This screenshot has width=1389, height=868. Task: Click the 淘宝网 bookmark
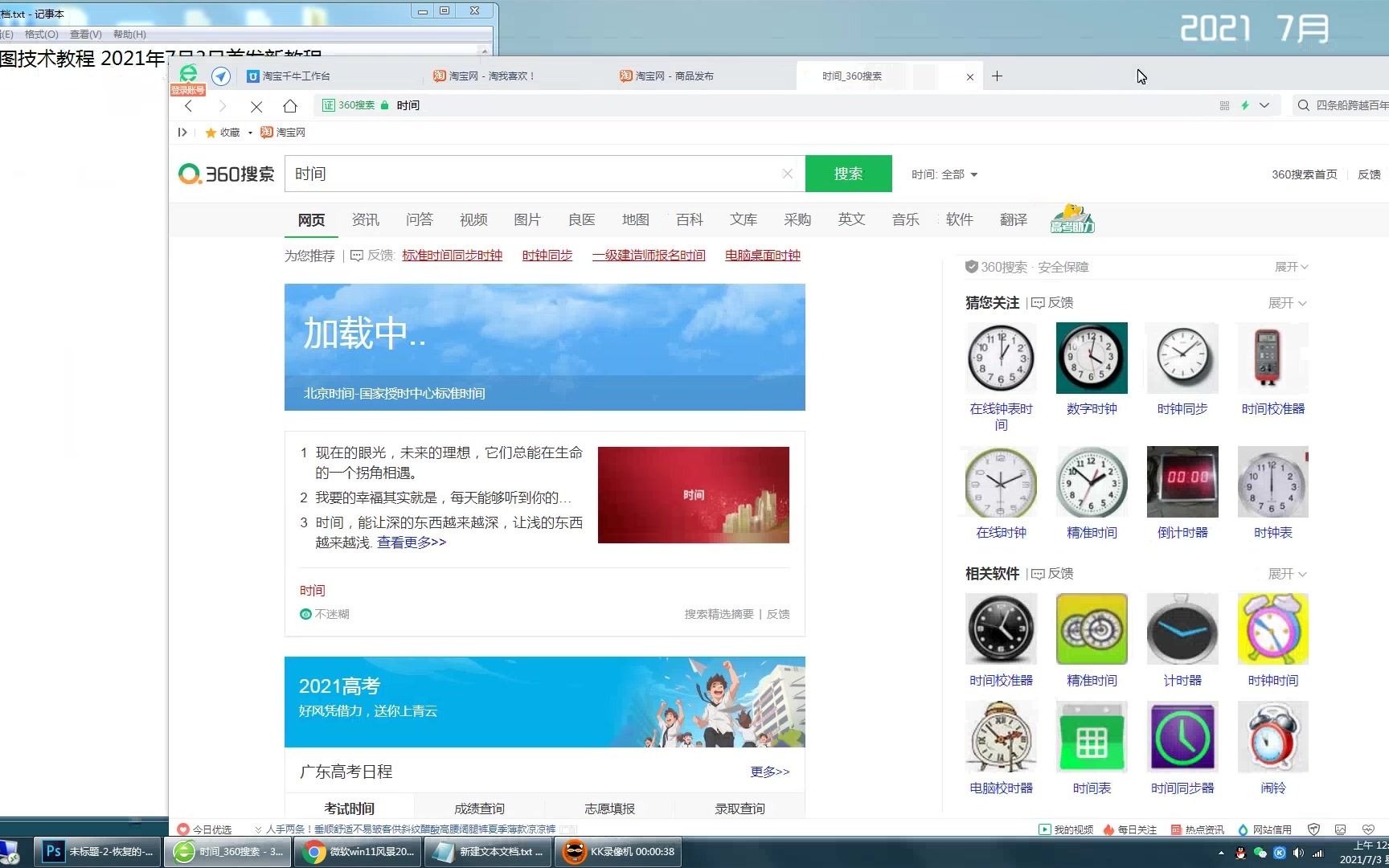(283, 133)
